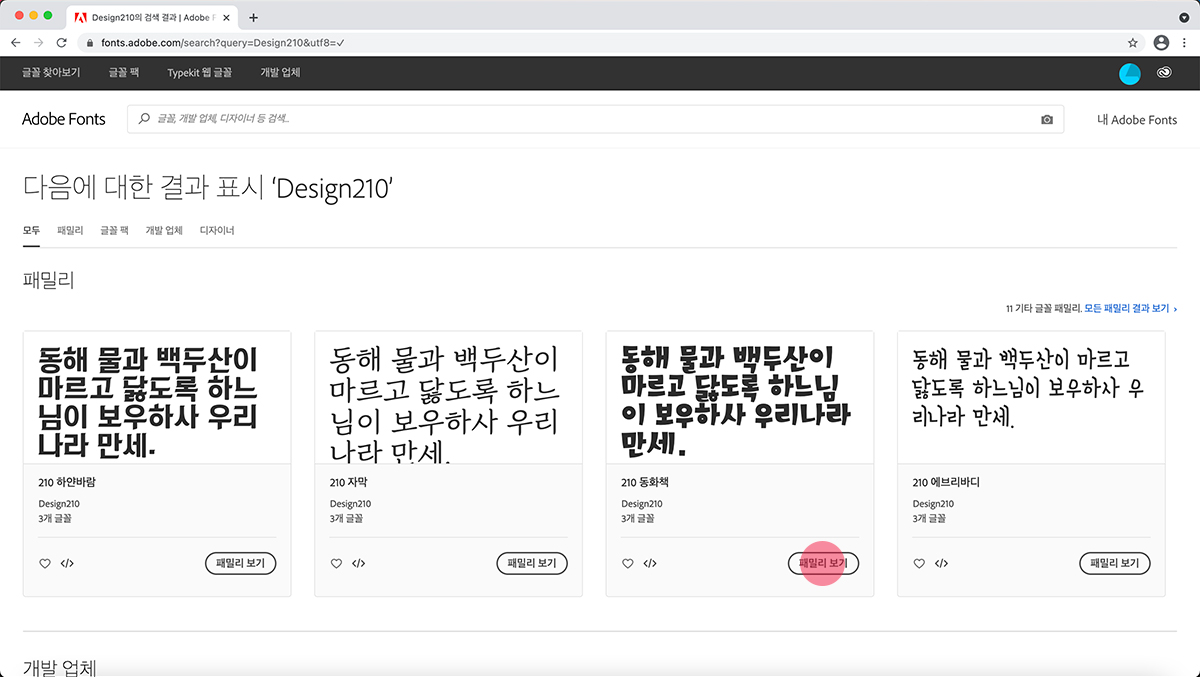Reload the page with browser refresh icon

coord(62,43)
